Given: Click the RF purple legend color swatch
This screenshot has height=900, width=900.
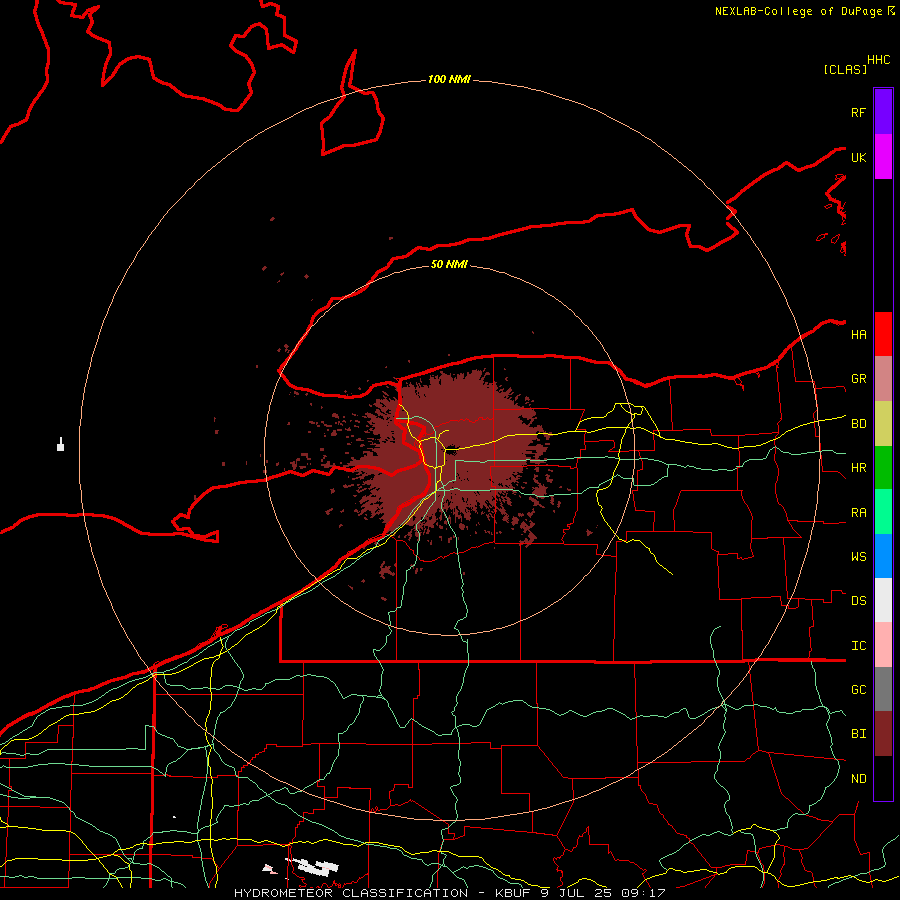Looking at the screenshot, I should pyautogui.click(x=883, y=112).
